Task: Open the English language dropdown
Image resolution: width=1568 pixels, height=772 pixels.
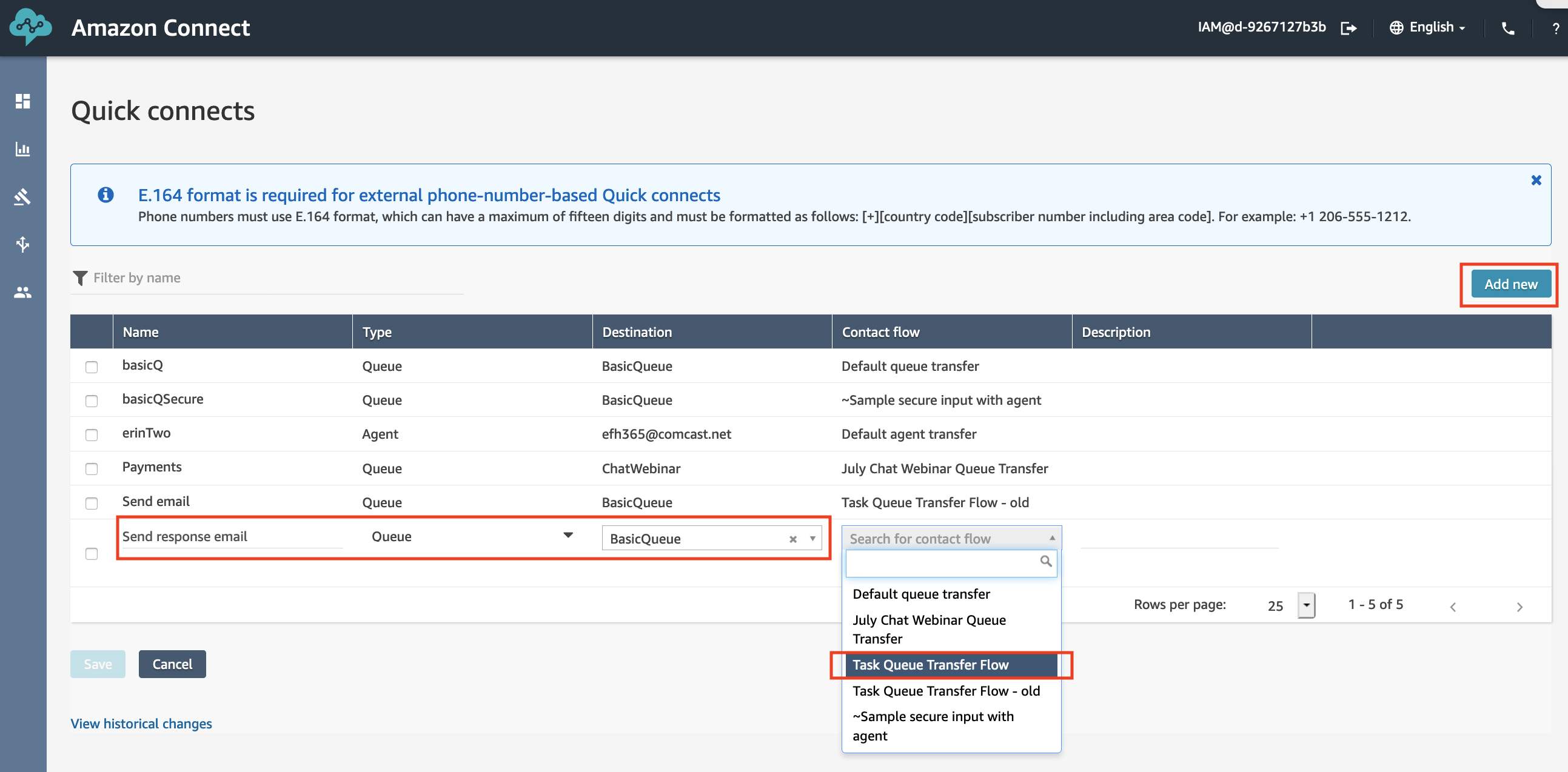Action: tap(1437, 27)
